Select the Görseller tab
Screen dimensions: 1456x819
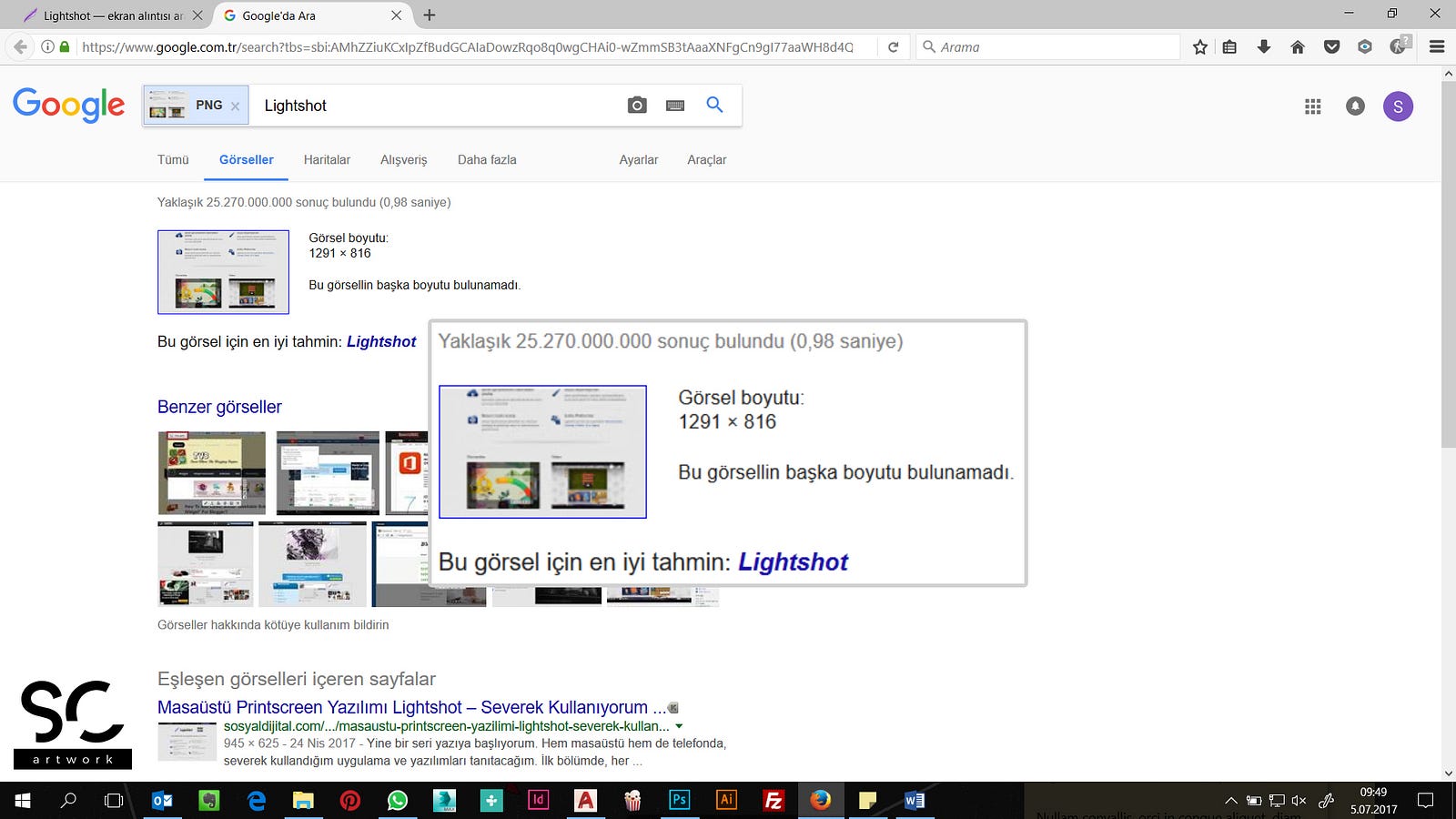(247, 160)
